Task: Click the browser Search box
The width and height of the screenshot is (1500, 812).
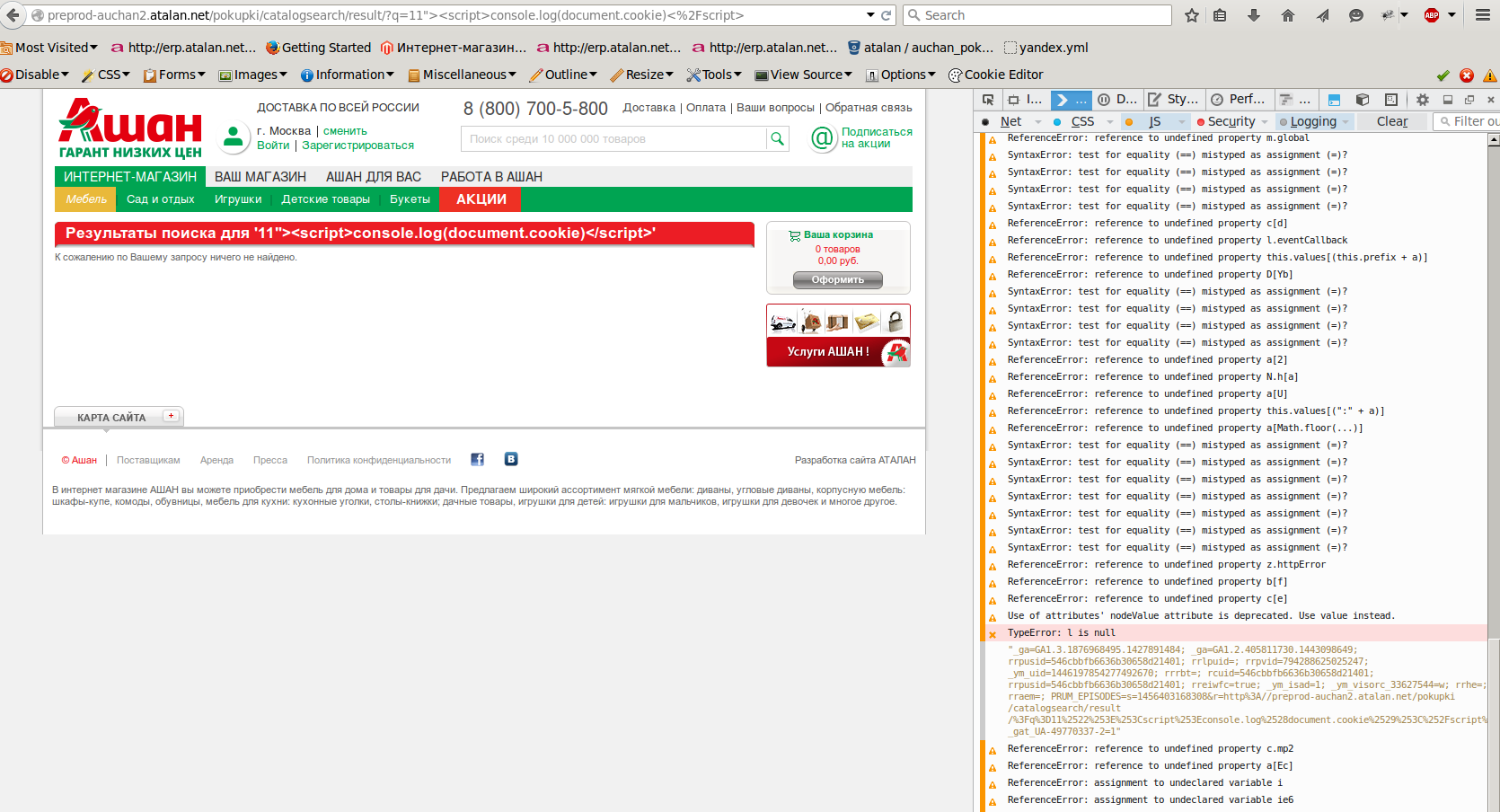Action: [1037, 15]
